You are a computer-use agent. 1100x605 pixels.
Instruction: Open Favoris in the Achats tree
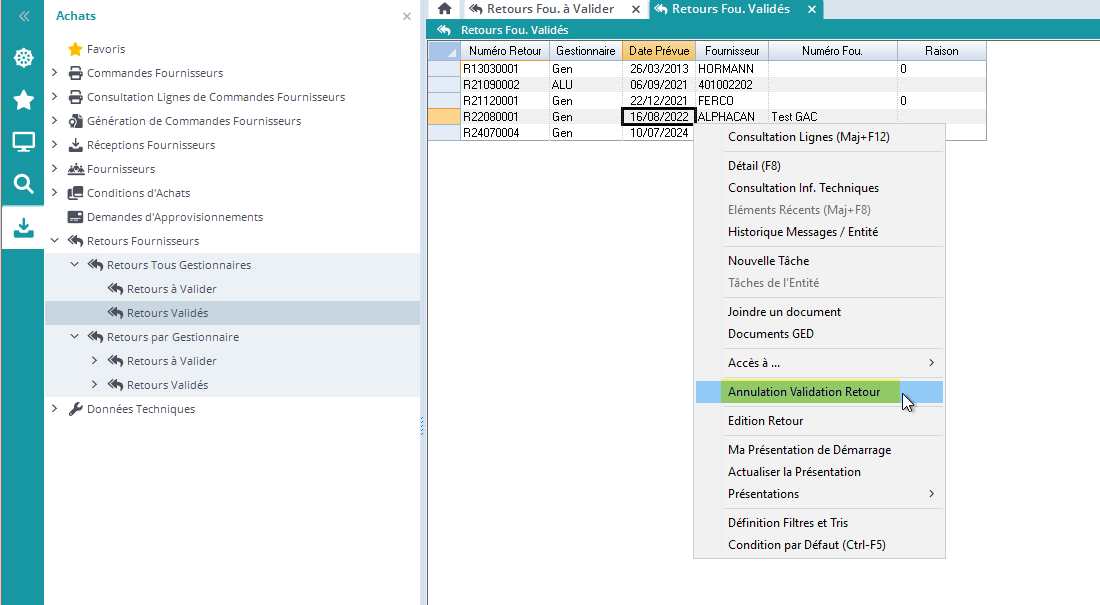click(105, 49)
